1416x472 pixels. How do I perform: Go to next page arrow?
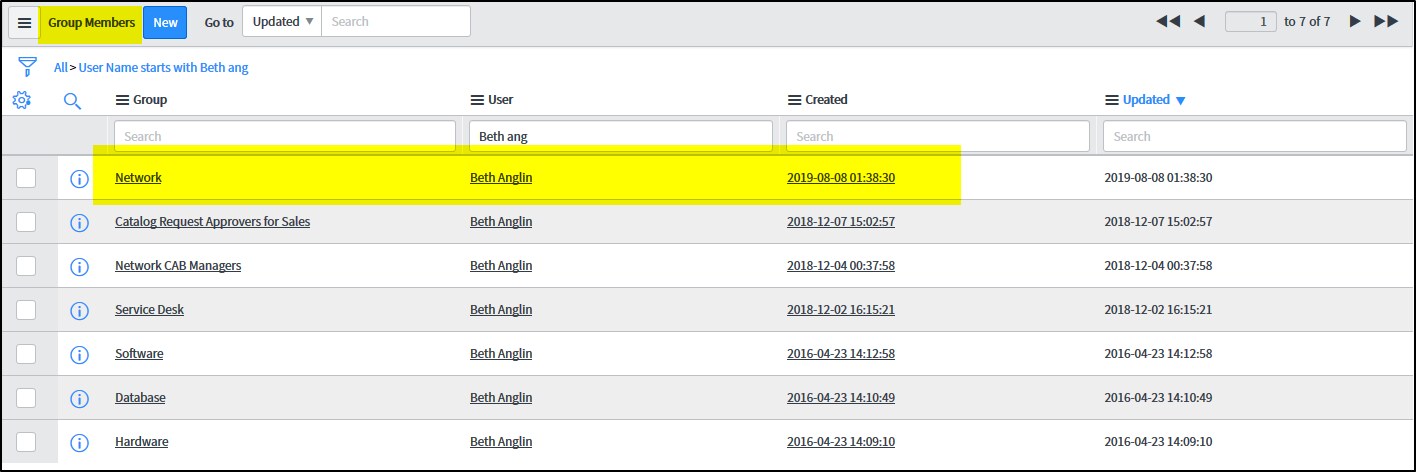[x=1355, y=21]
